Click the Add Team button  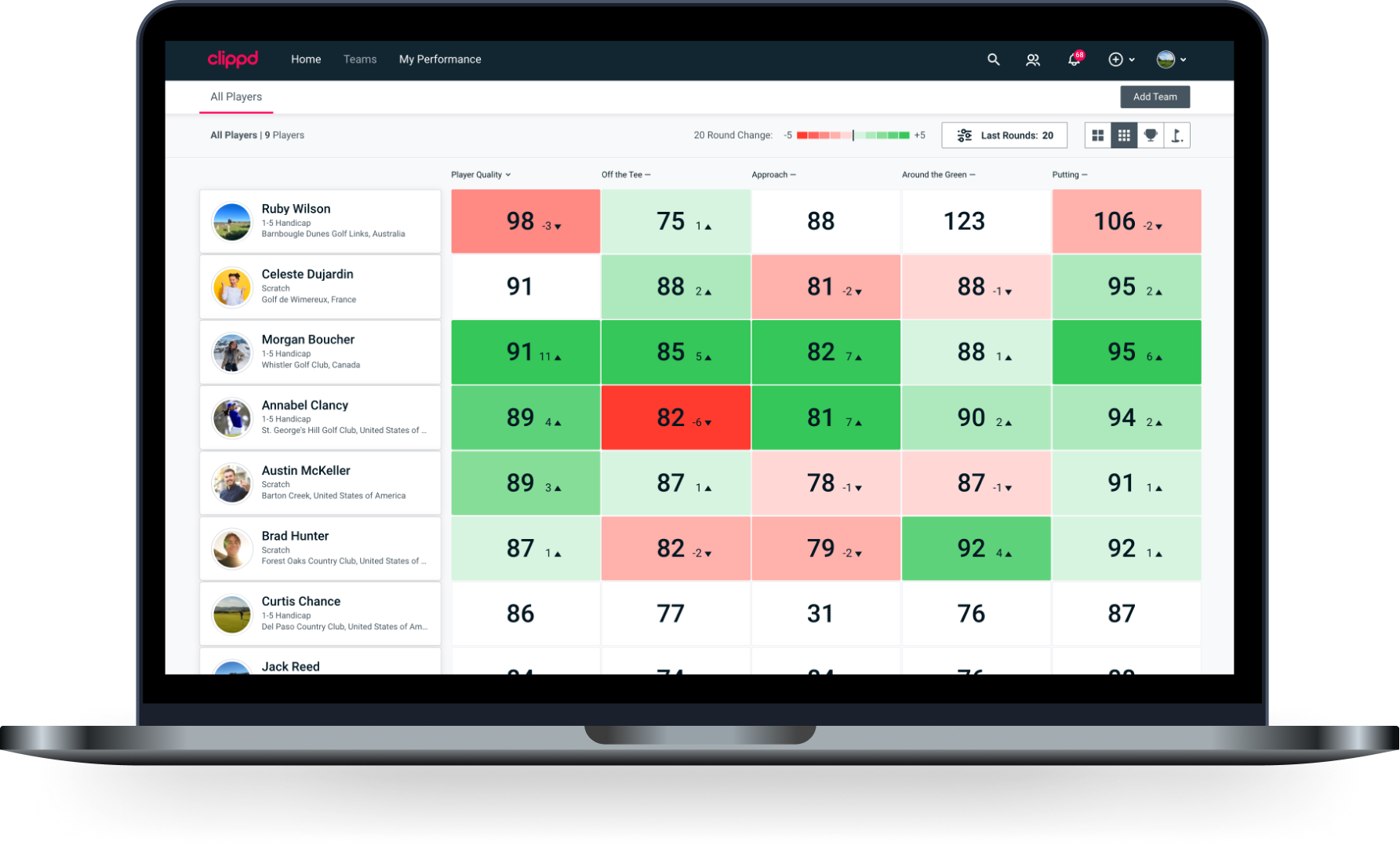[1155, 97]
